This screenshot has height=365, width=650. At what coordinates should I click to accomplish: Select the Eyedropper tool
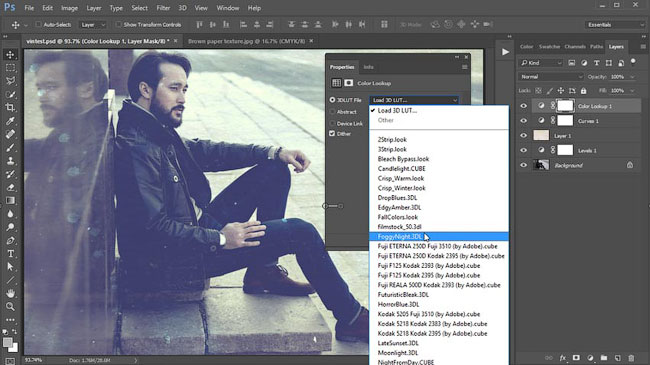click(x=10, y=121)
